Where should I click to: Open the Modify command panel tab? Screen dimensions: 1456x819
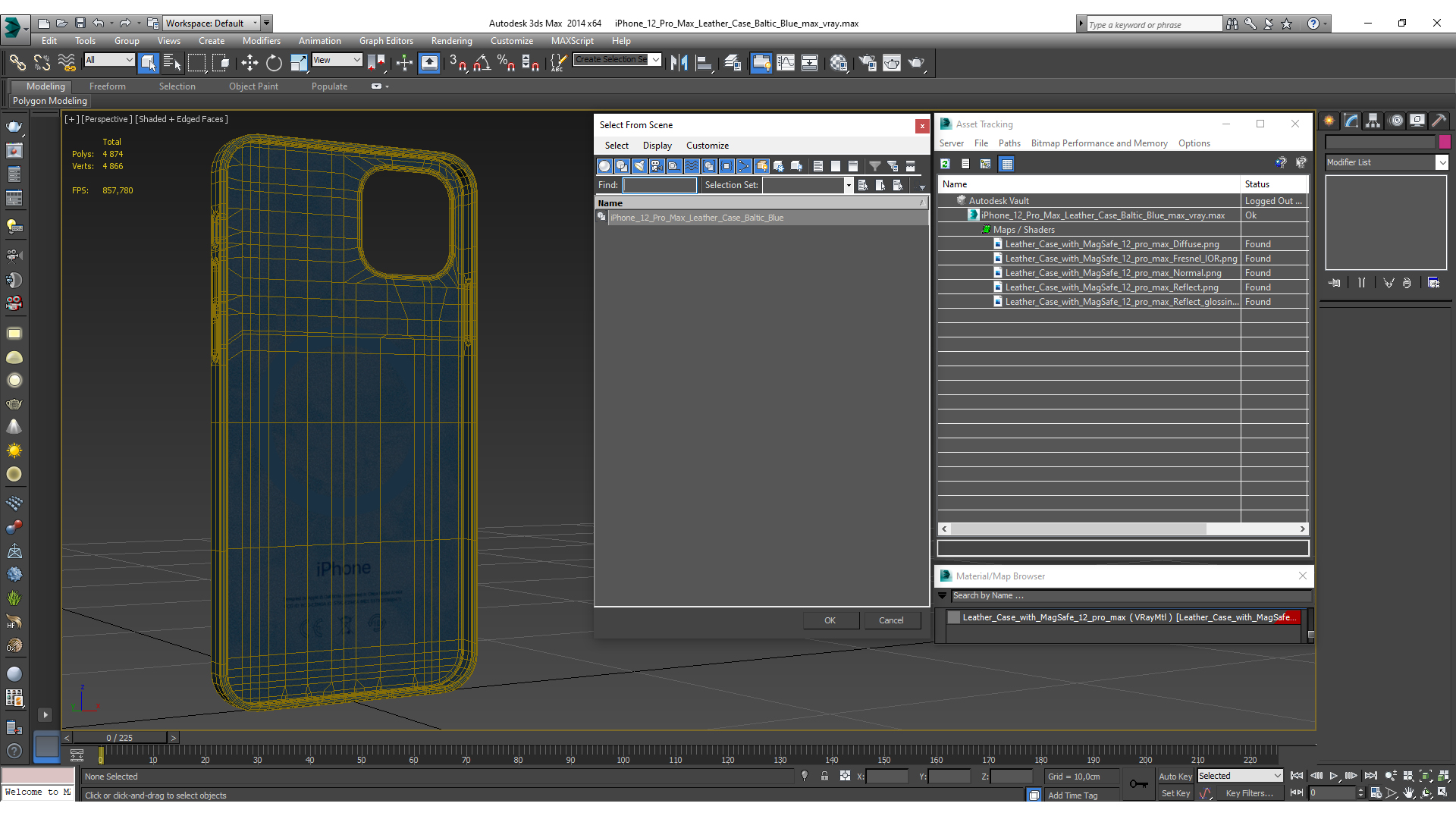point(1351,121)
